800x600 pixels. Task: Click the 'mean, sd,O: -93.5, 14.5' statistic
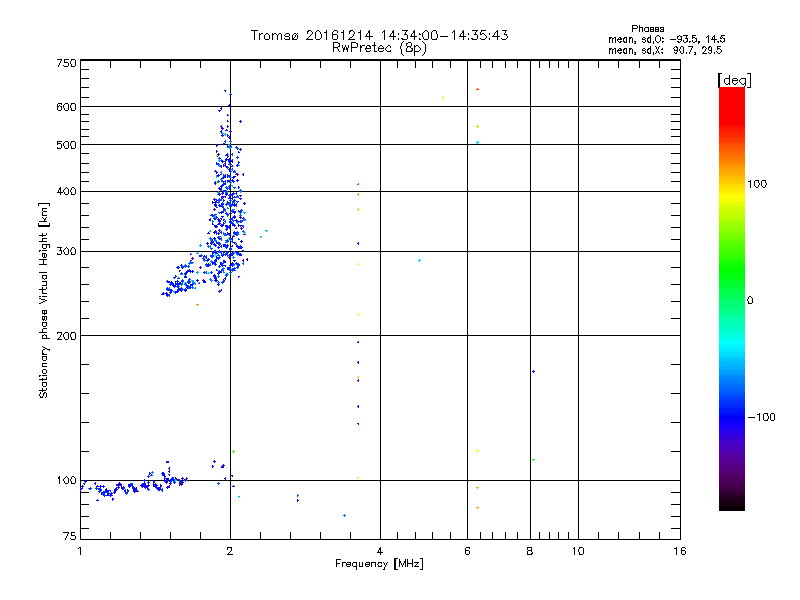point(666,39)
